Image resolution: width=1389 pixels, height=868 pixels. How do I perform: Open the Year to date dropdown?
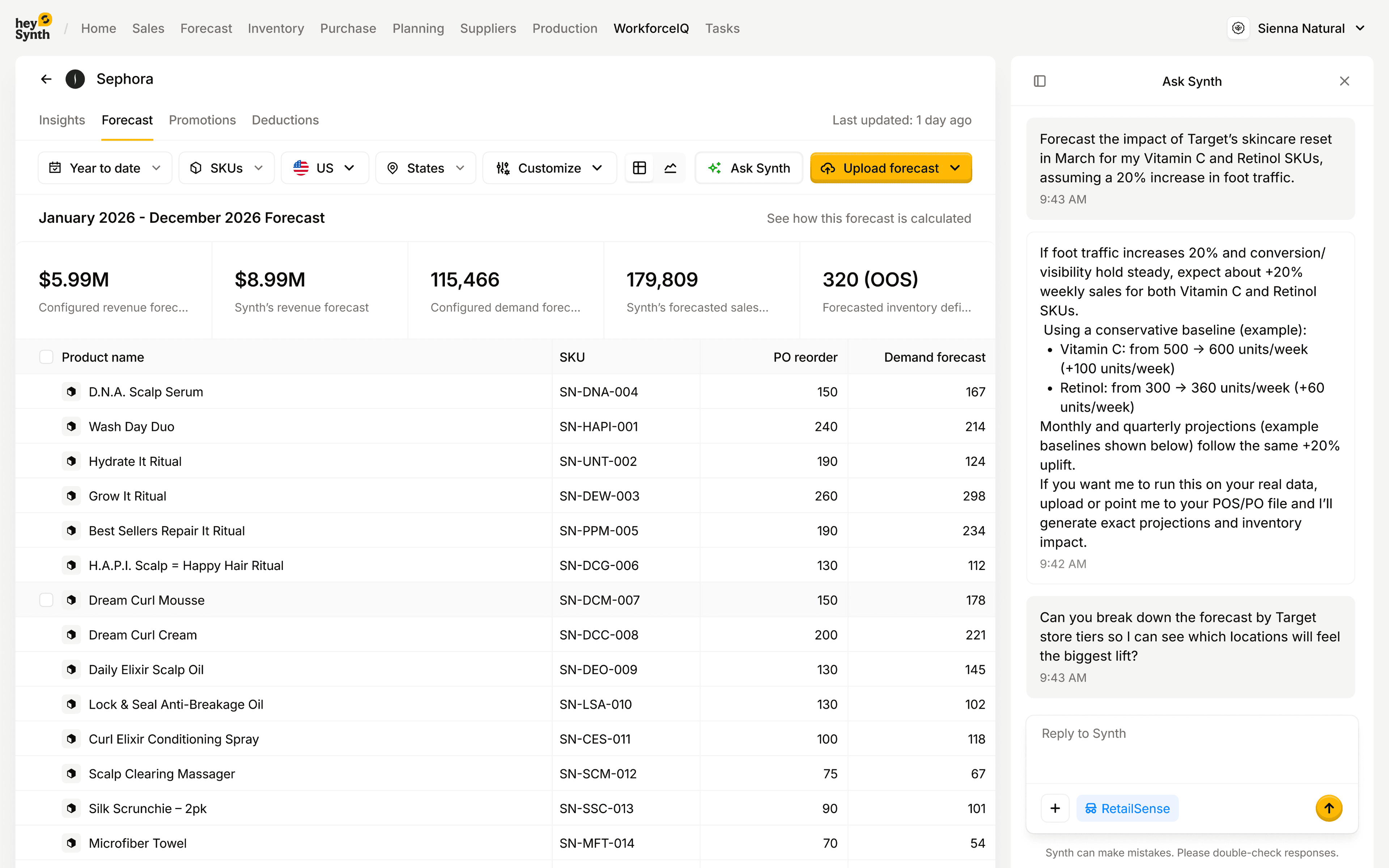[105, 167]
